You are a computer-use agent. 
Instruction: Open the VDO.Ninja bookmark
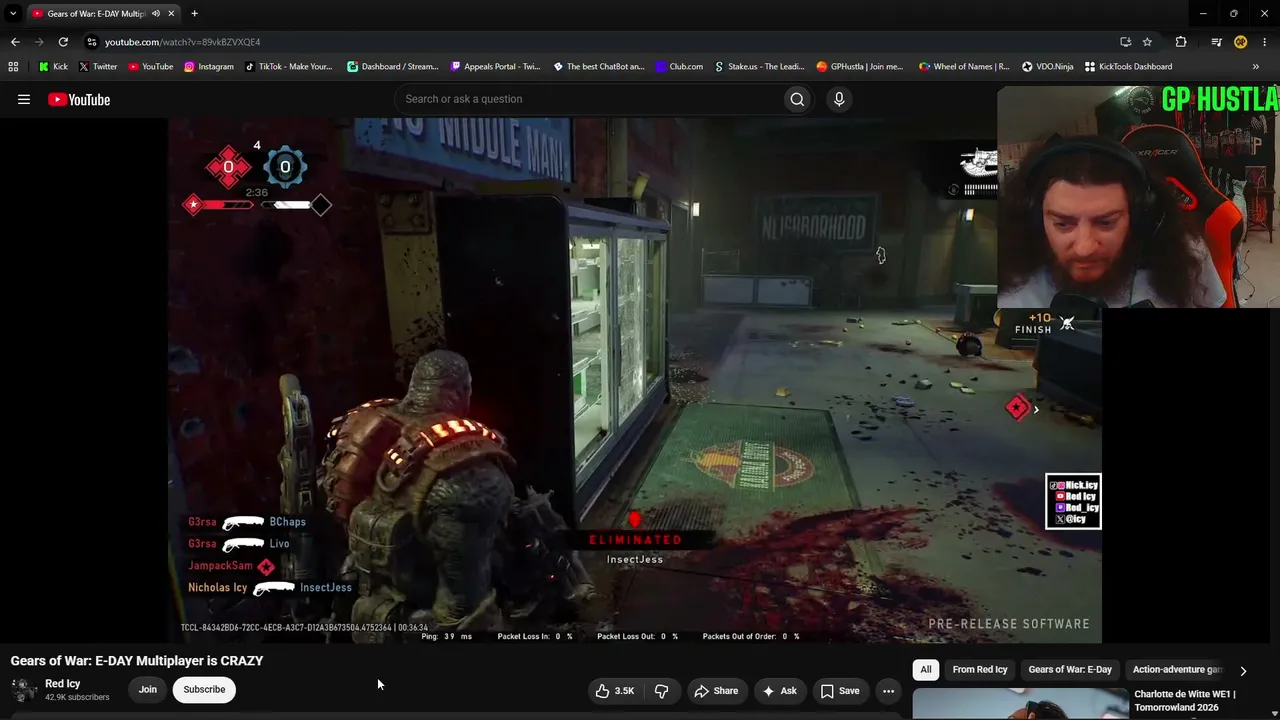tap(1047, 67)
